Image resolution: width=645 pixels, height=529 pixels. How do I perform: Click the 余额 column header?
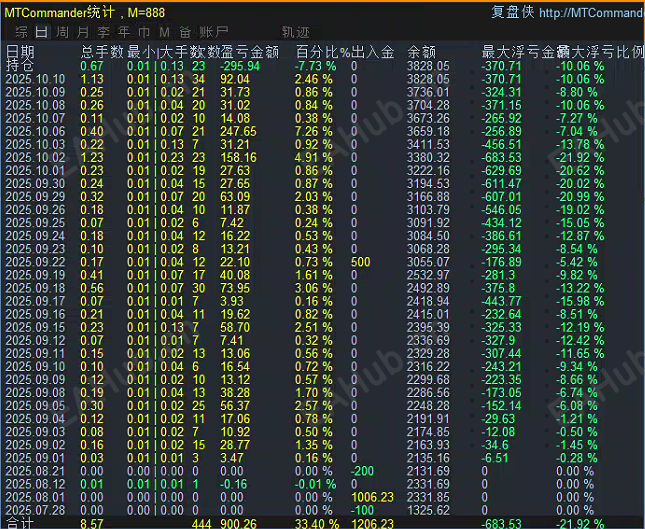422,52
